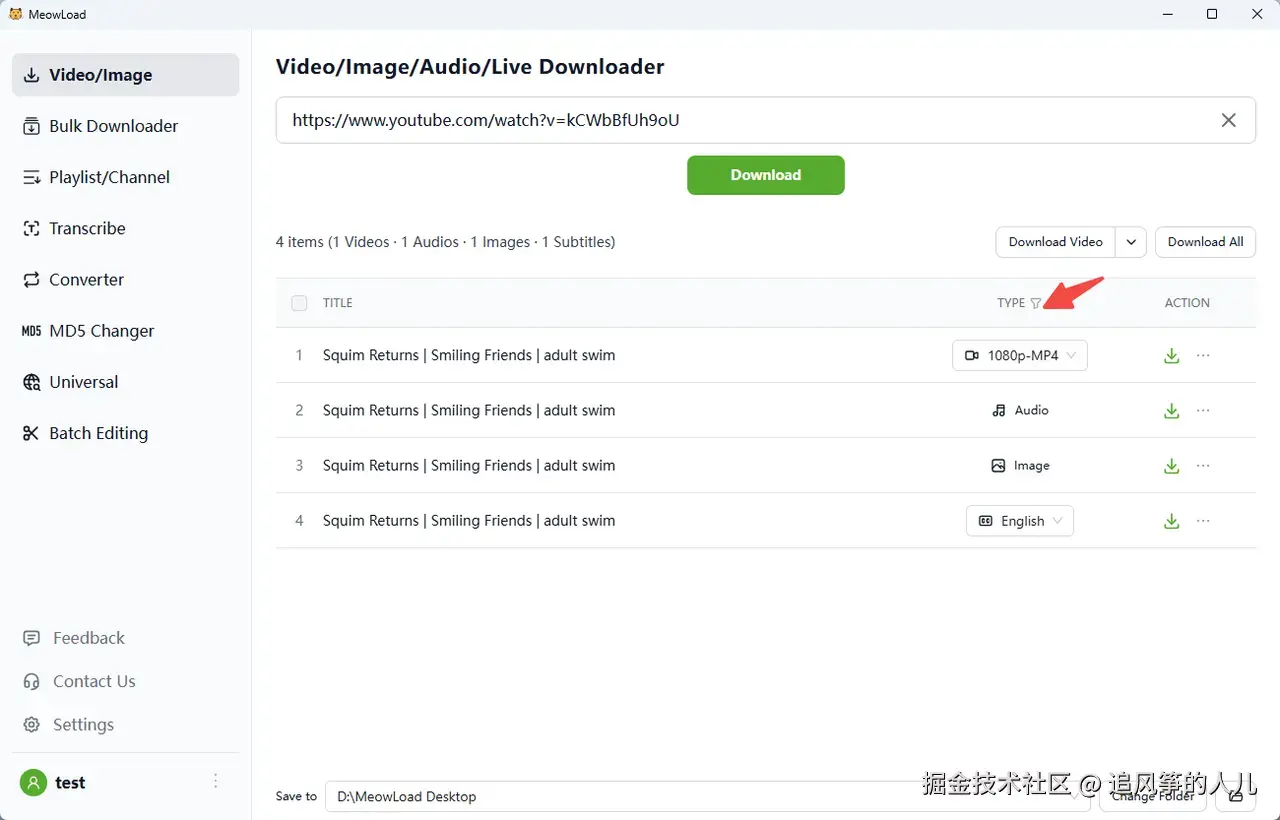The width and height of the screenshot is (1280, 820).
Task: Click the ACTION column header
Action: pyautogui.click(x=1187, y=303)
